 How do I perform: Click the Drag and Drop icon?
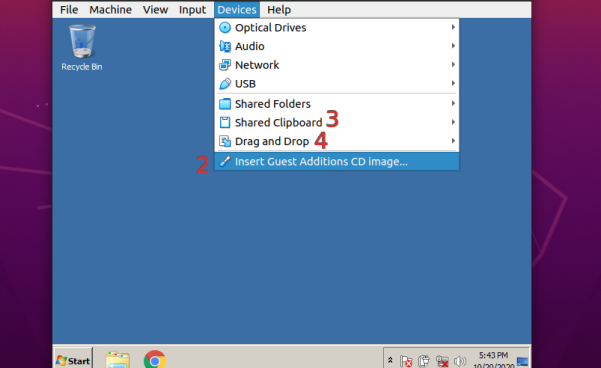[225, 141]
